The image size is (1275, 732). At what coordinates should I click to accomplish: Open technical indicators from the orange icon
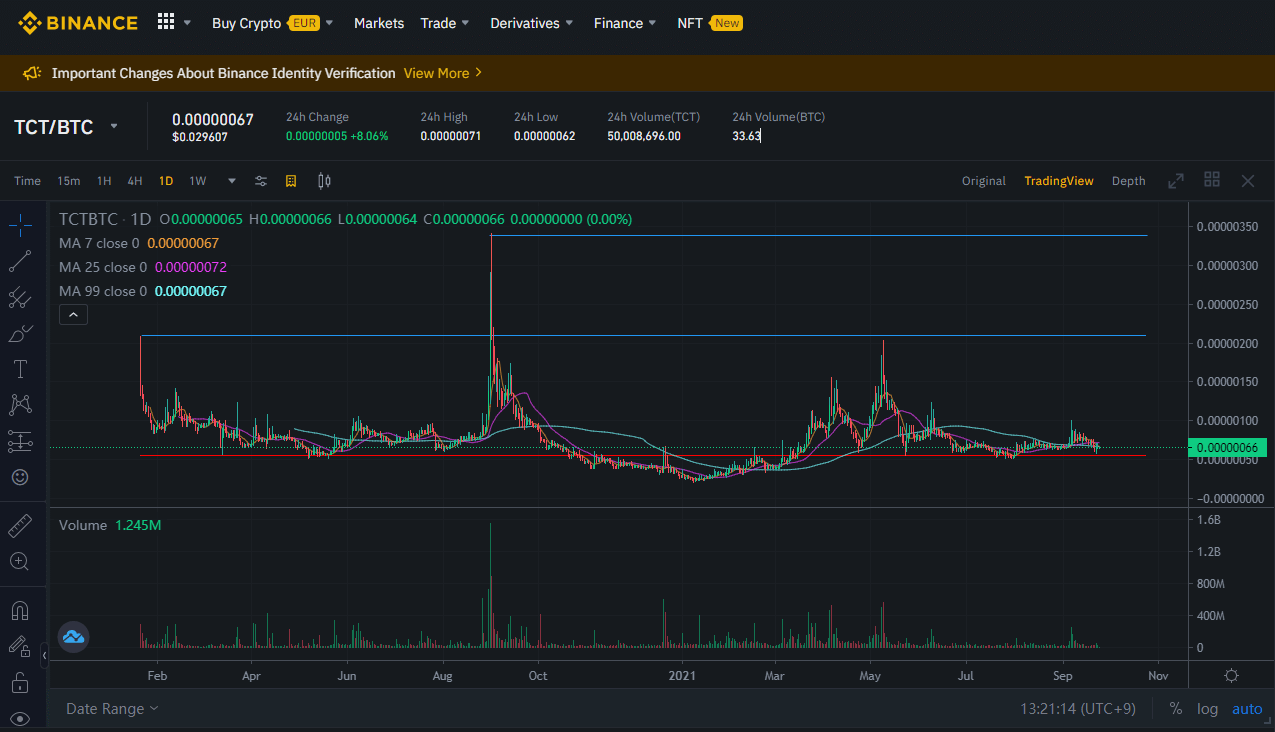[x=291, y=181]
